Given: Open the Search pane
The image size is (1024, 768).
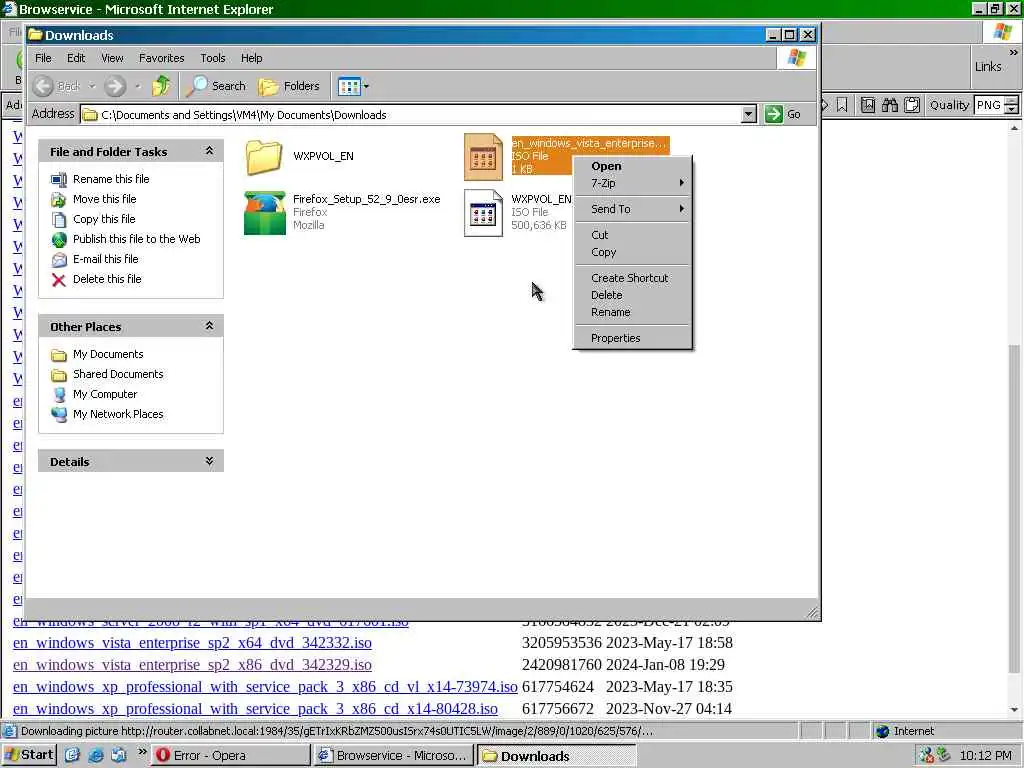Looking at the screenshot, I should click(x=216, y=86).
